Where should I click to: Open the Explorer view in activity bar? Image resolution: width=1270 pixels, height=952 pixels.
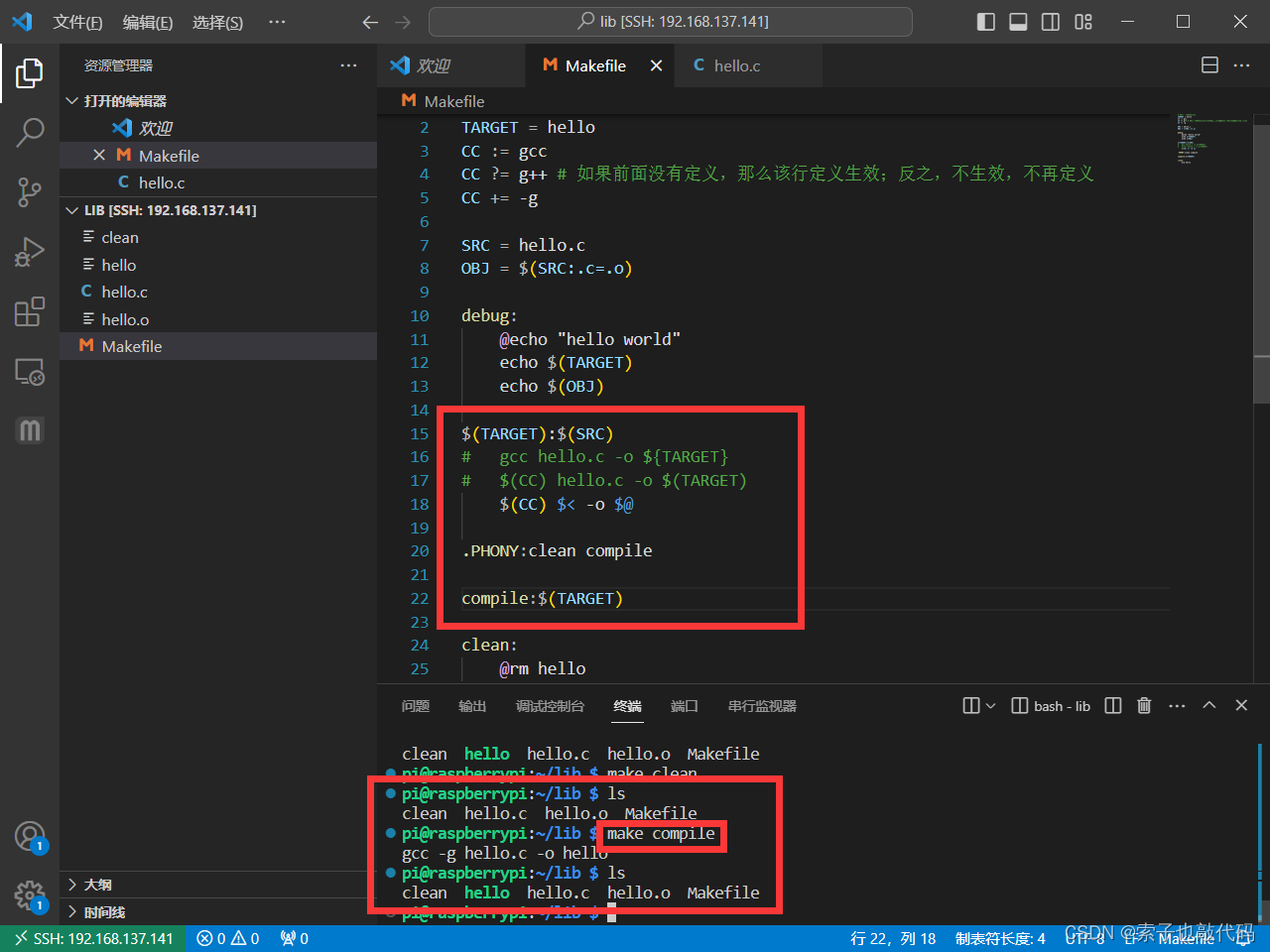point(30,72)
